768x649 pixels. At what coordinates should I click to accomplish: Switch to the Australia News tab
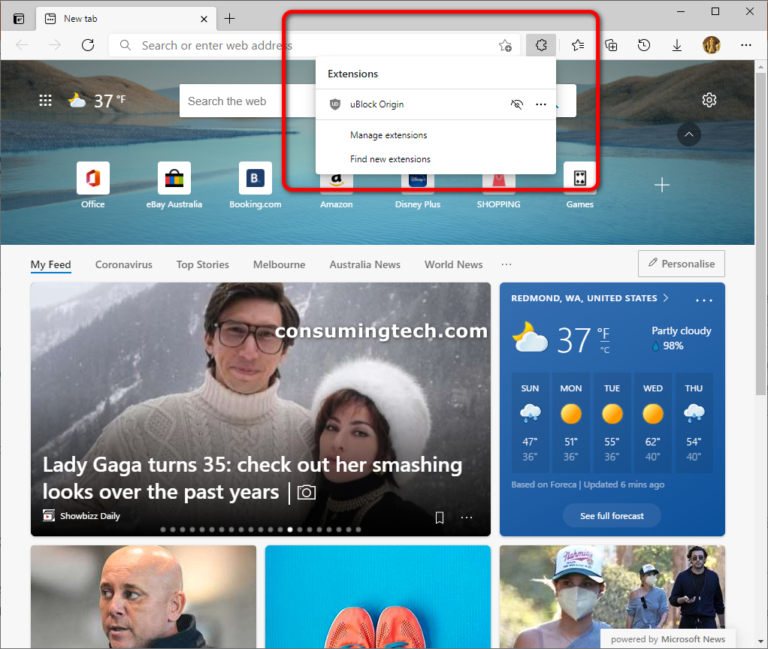364,264
